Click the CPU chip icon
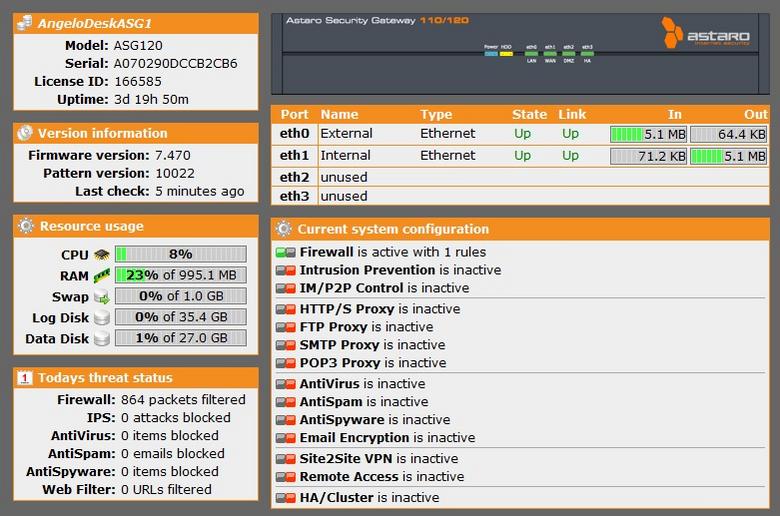The image size is (780, 516). tap(101, 255)
